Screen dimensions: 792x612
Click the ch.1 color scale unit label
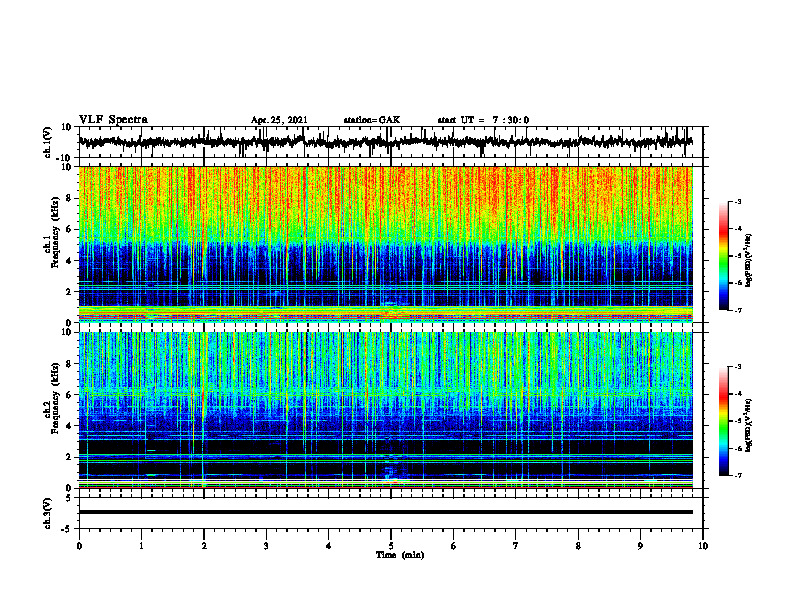pos(749,261)
